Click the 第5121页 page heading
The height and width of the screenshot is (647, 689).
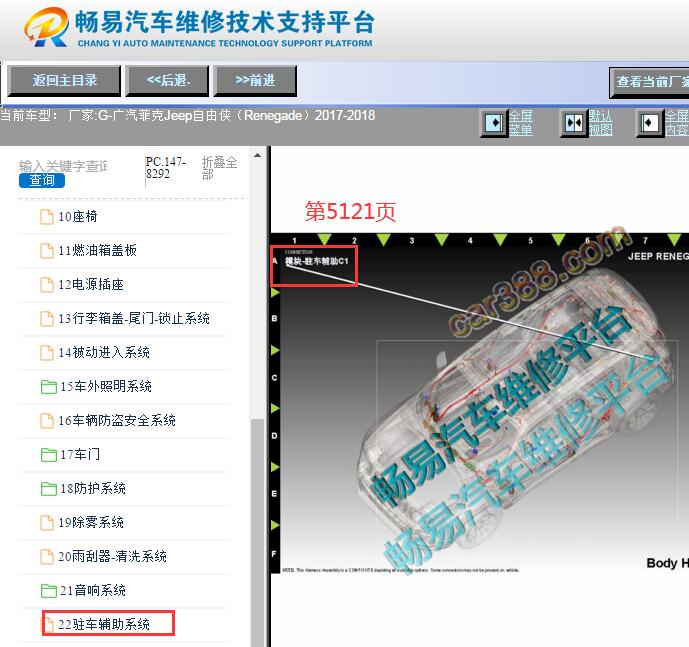(x=350, y=211)
